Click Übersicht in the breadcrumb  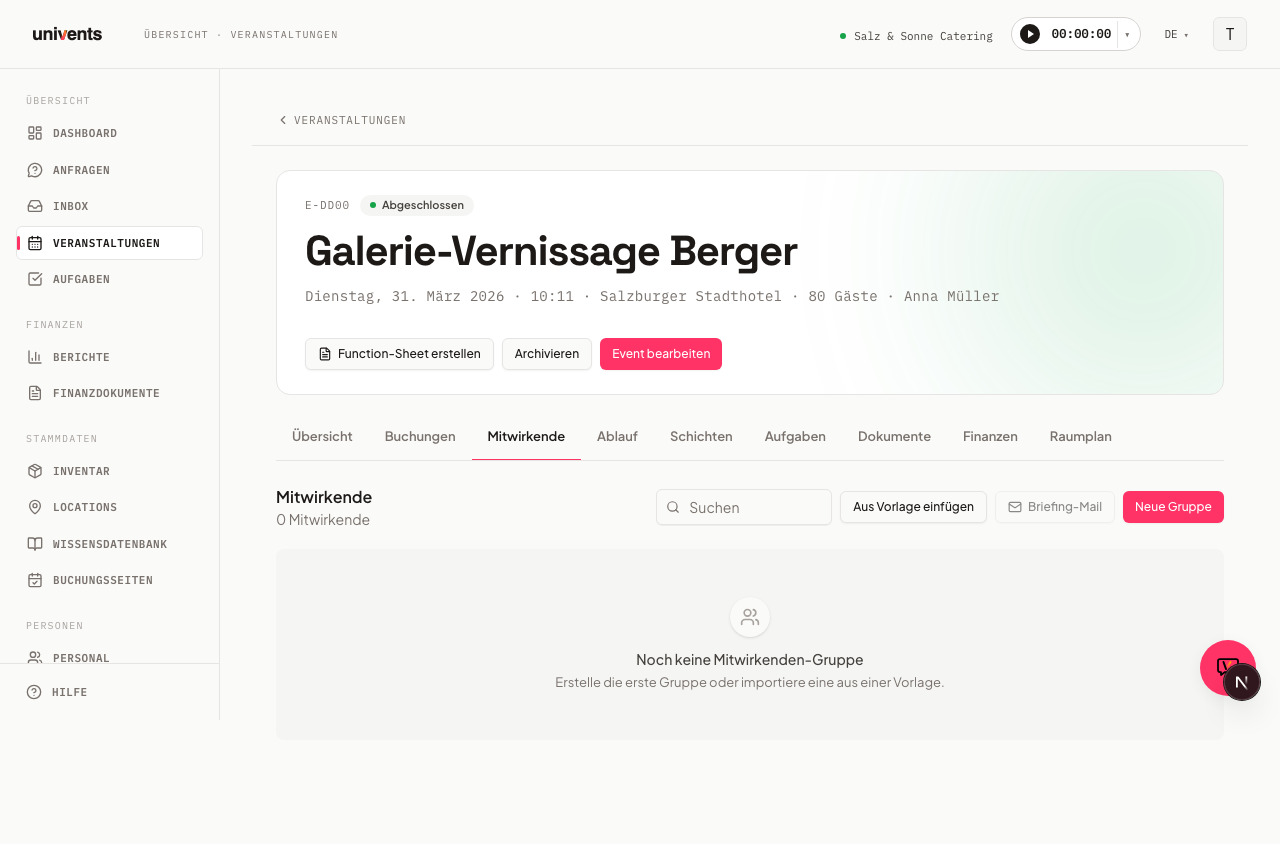(176, 35)
